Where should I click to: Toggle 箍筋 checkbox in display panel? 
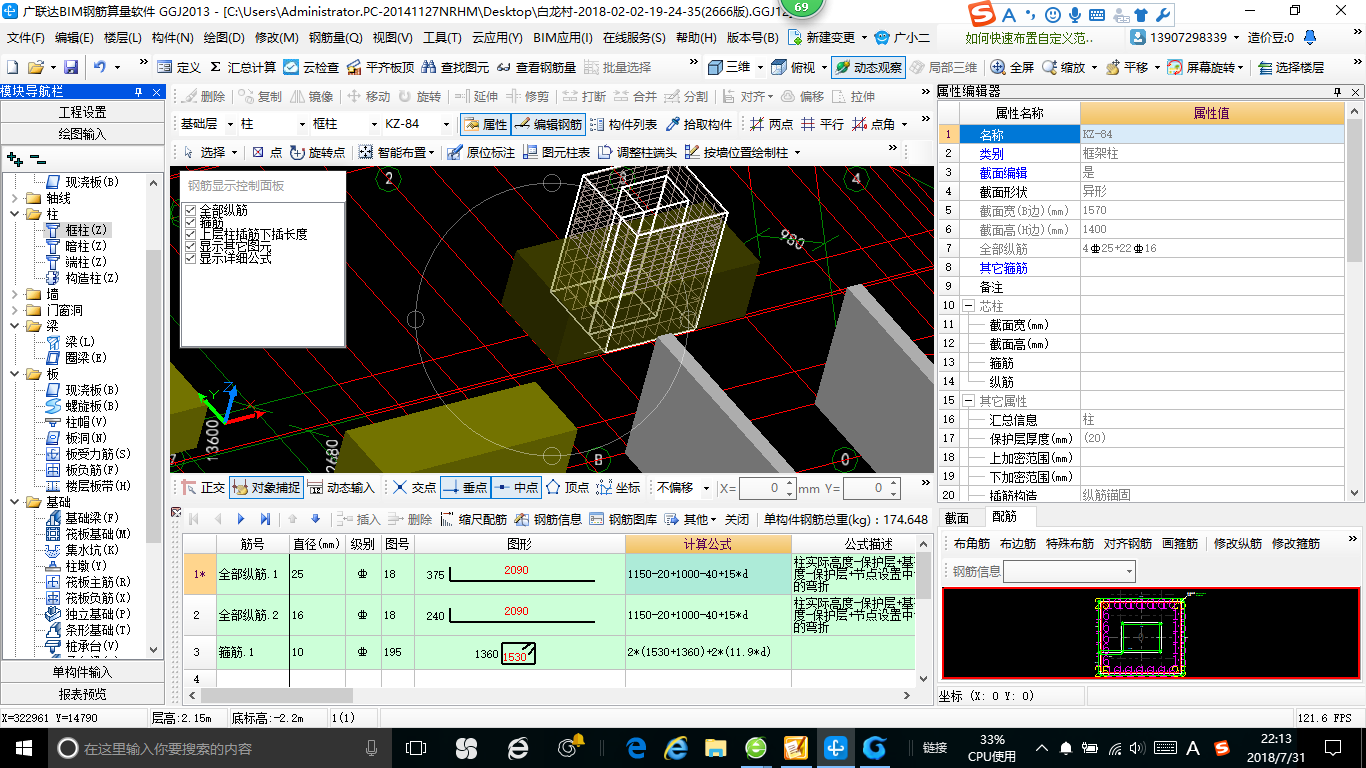[x=191, y=223]
